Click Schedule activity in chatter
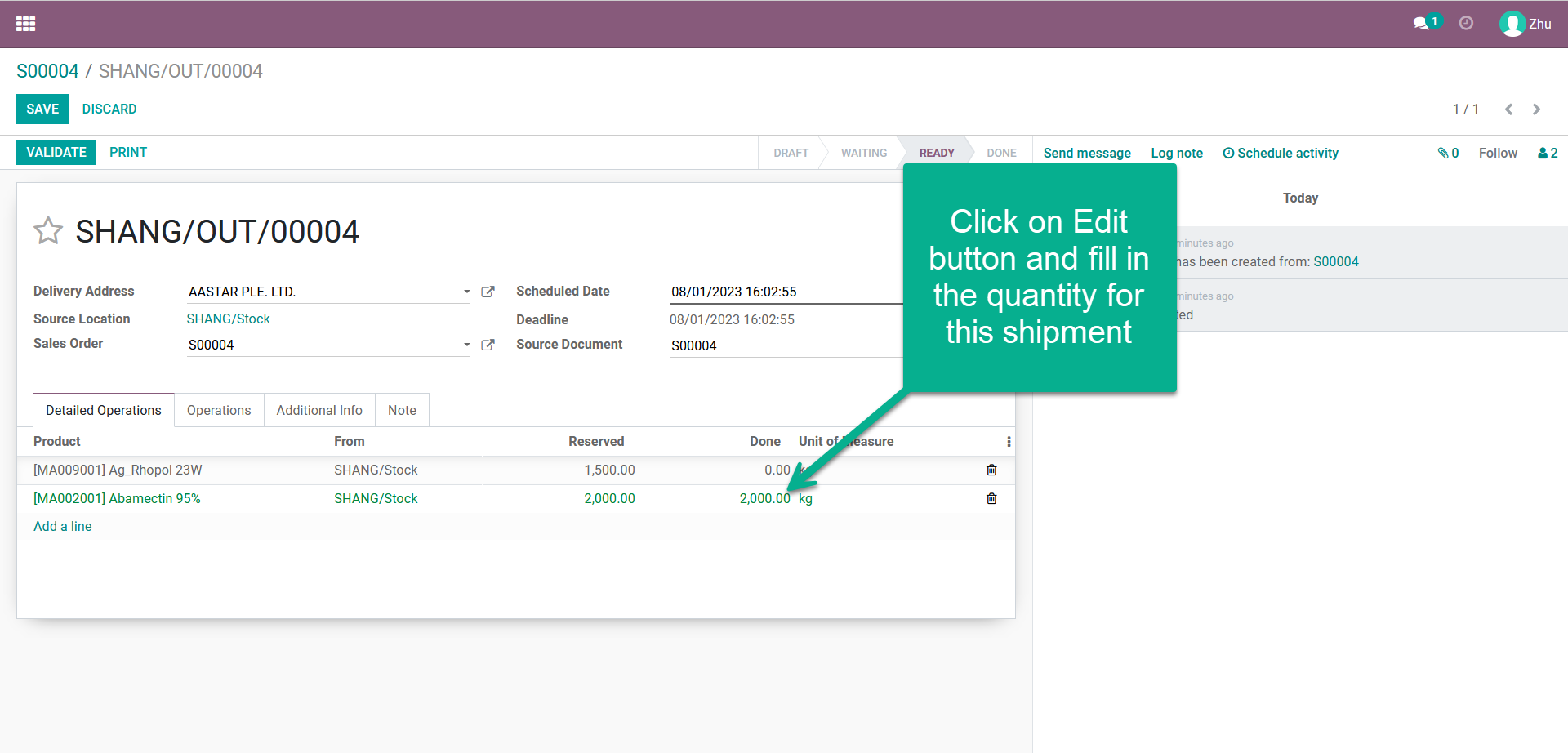This screenshot has width=1568, height=753. point(1281,153)
